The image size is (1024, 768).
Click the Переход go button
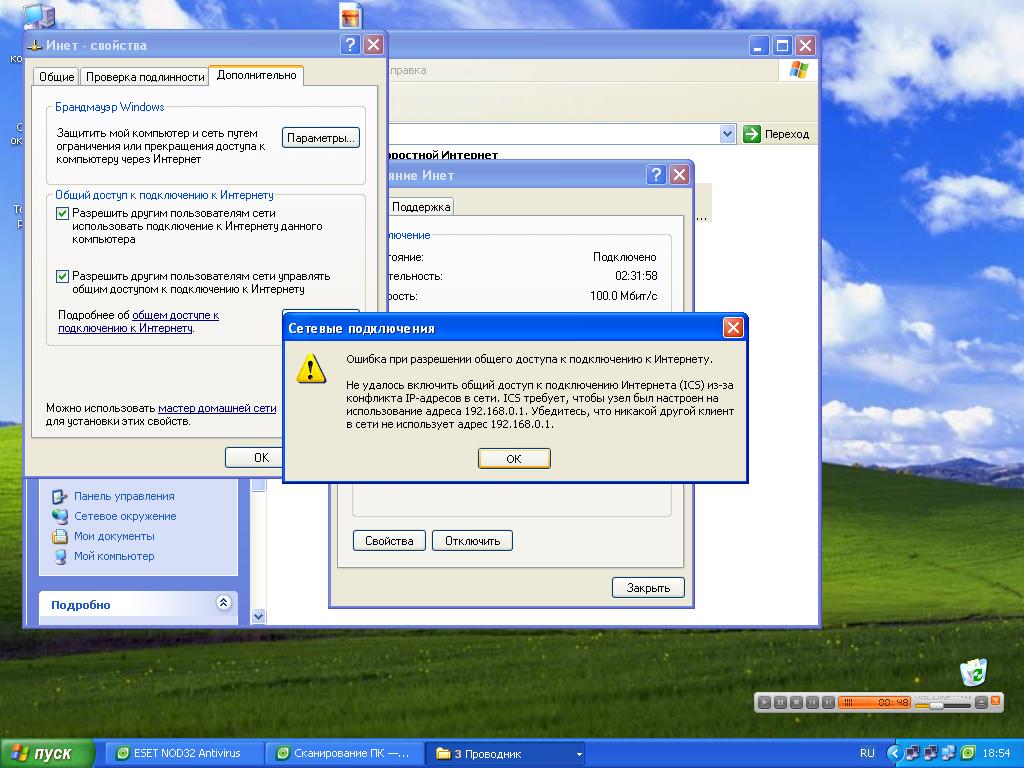tap(776, 134)
